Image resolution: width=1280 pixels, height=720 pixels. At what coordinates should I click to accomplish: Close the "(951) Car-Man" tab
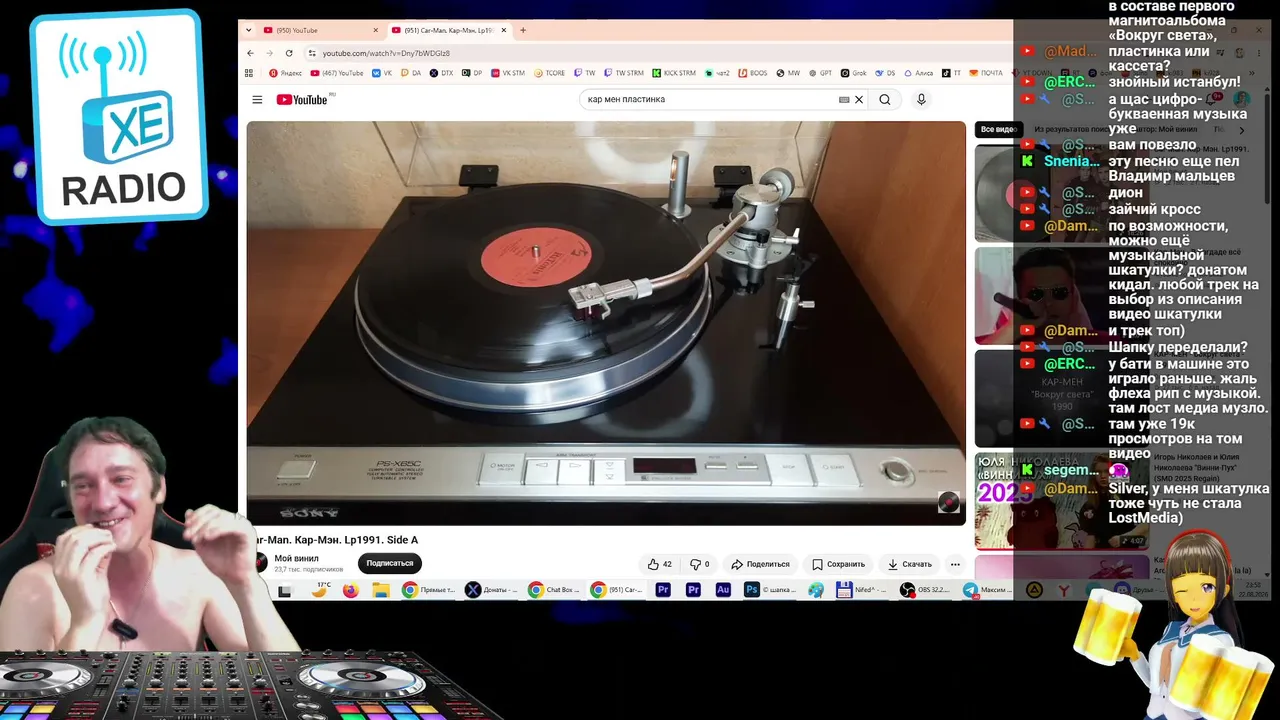click(x=504, y=30)
